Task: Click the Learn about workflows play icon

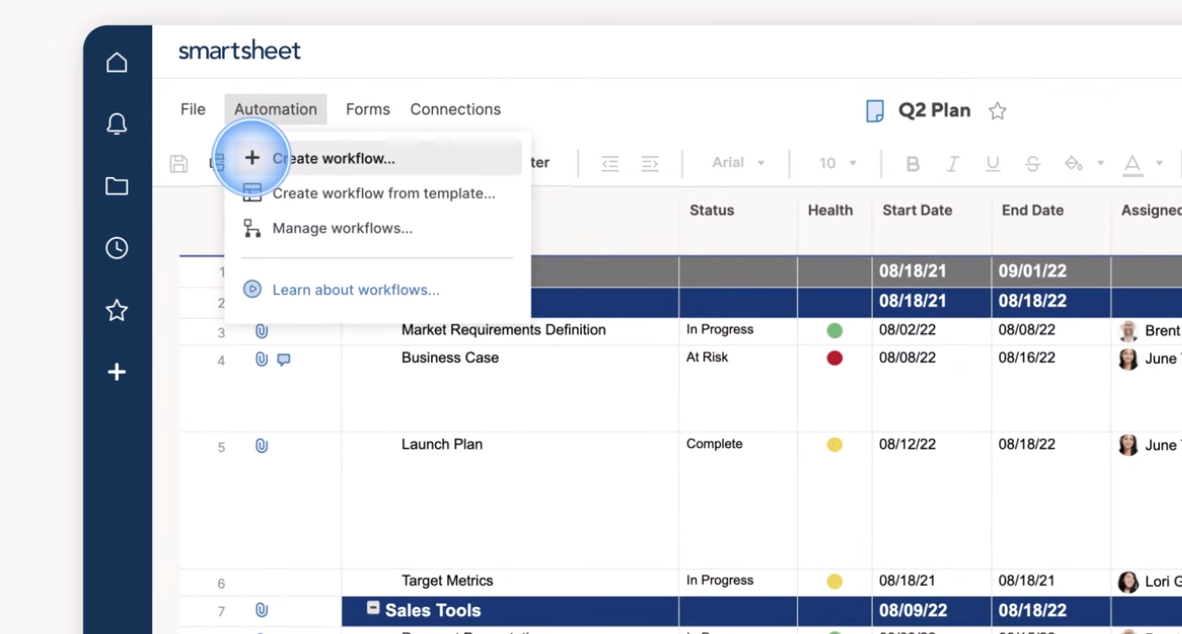Action: click(x=253, y=289)
